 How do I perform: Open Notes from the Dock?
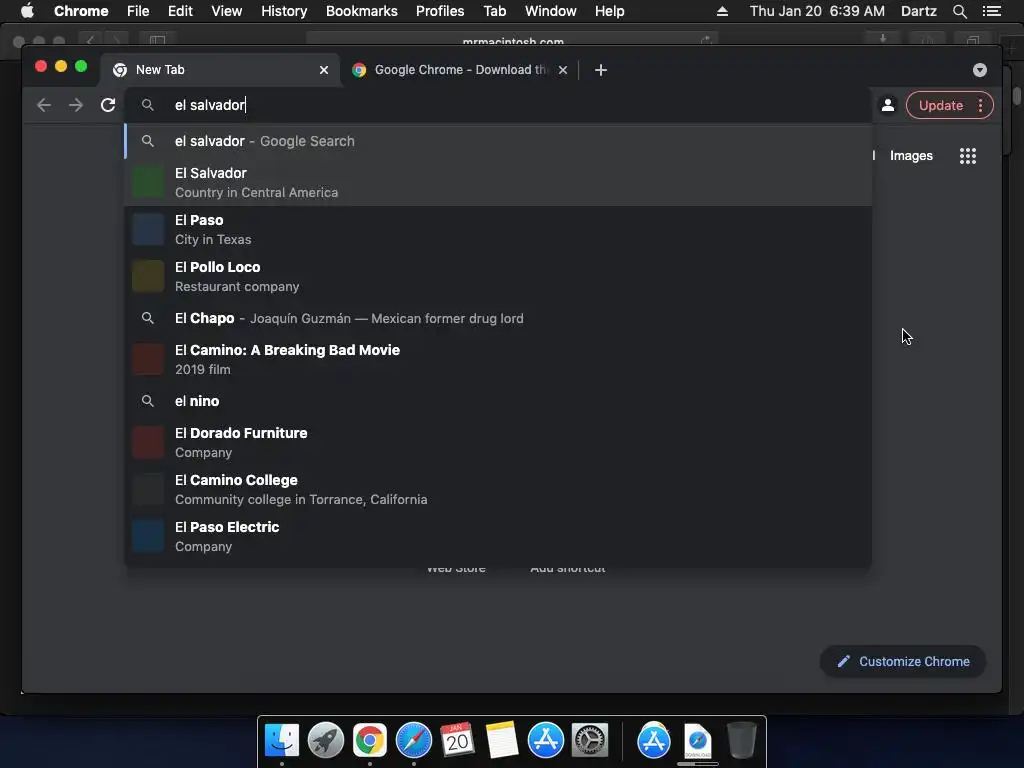tap(502, 740)
